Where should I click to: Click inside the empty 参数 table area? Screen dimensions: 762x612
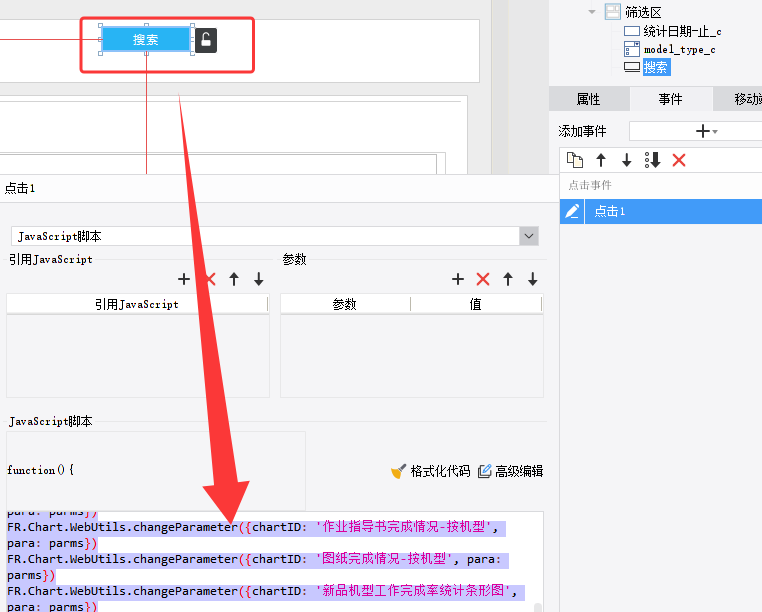pyautogui.click(x=412, y=356)
